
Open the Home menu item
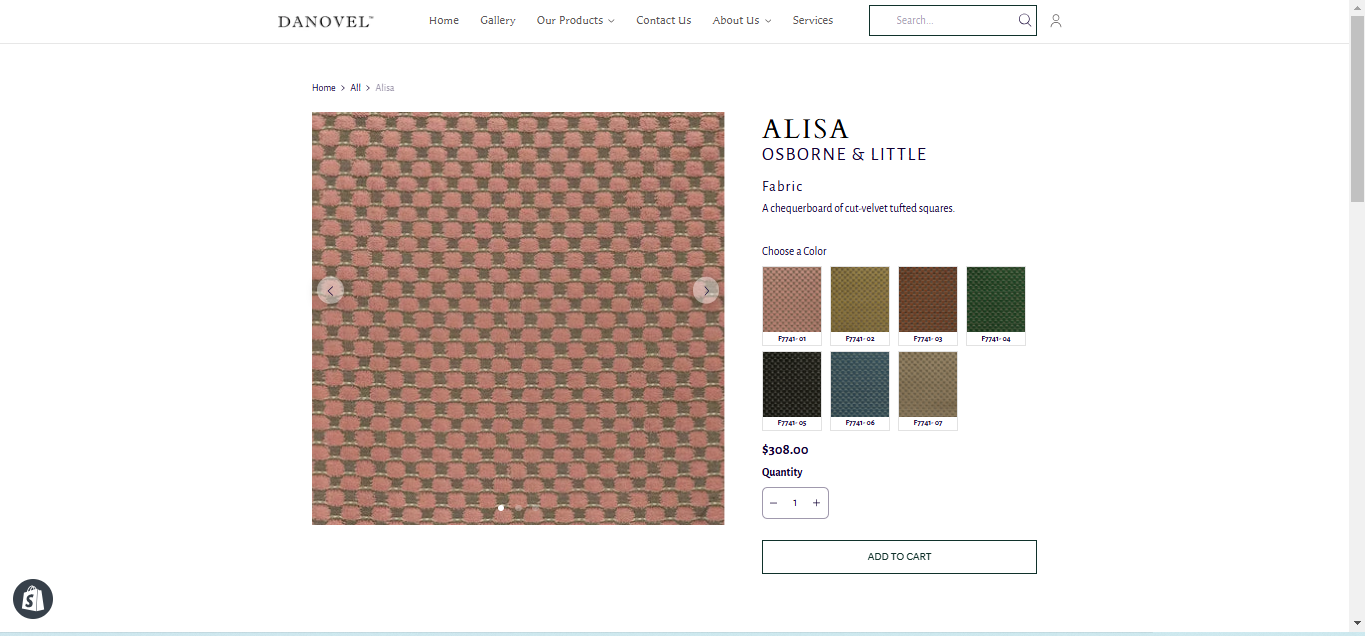(444, 20)
